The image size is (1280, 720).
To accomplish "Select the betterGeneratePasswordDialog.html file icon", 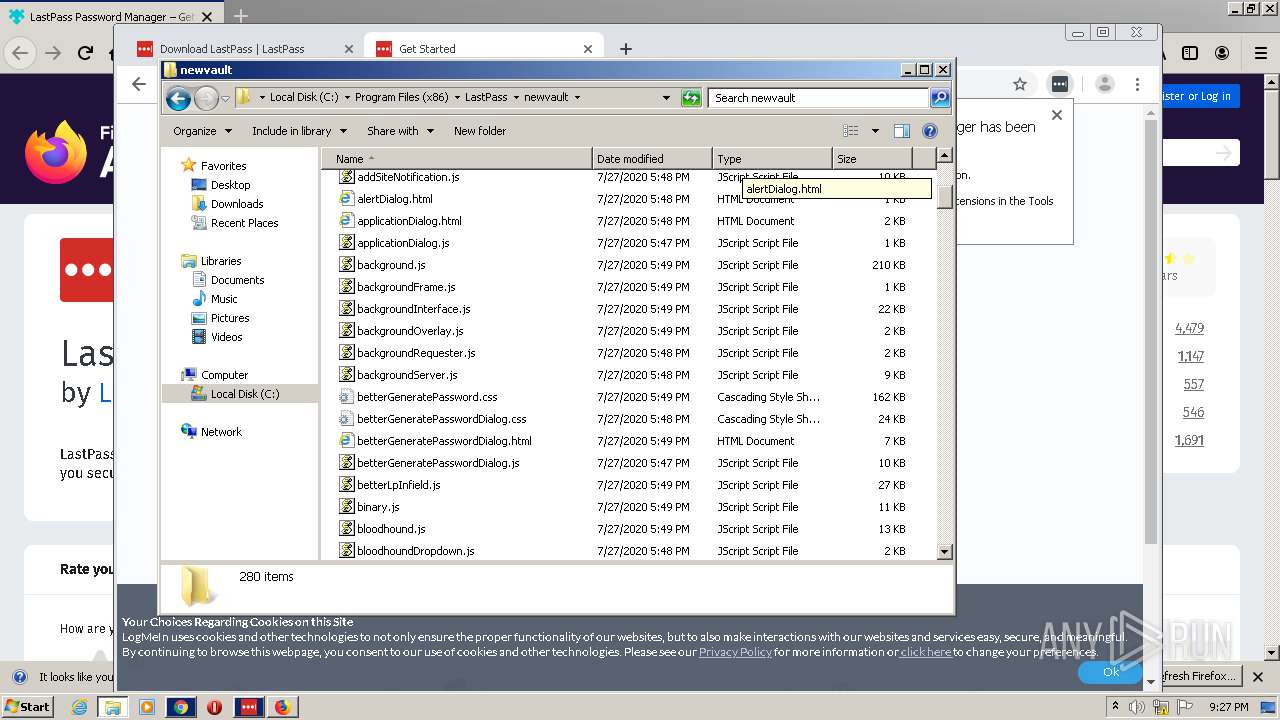I will [x=347, y=441].
